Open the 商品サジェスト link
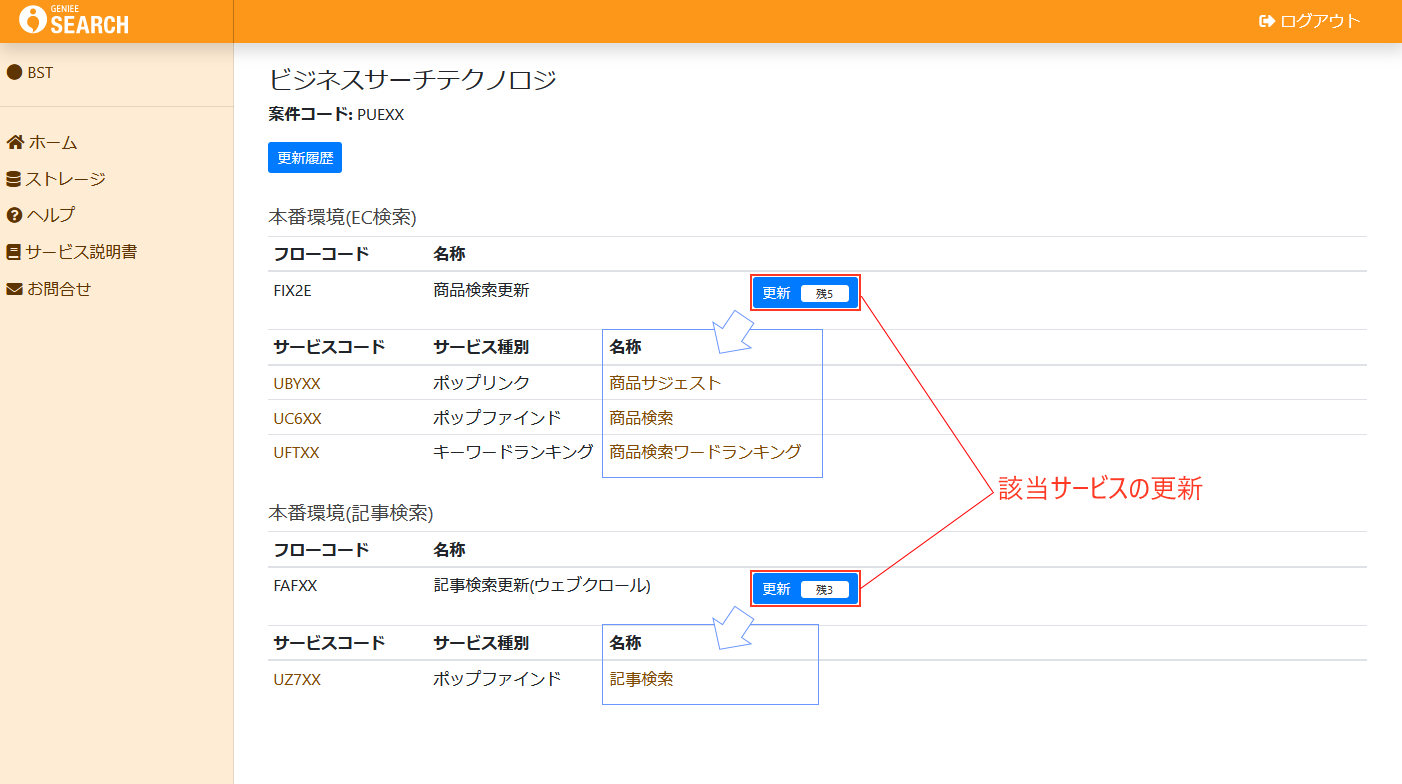The width and height of the screenshot is (1402, 784). click(665, 383)
